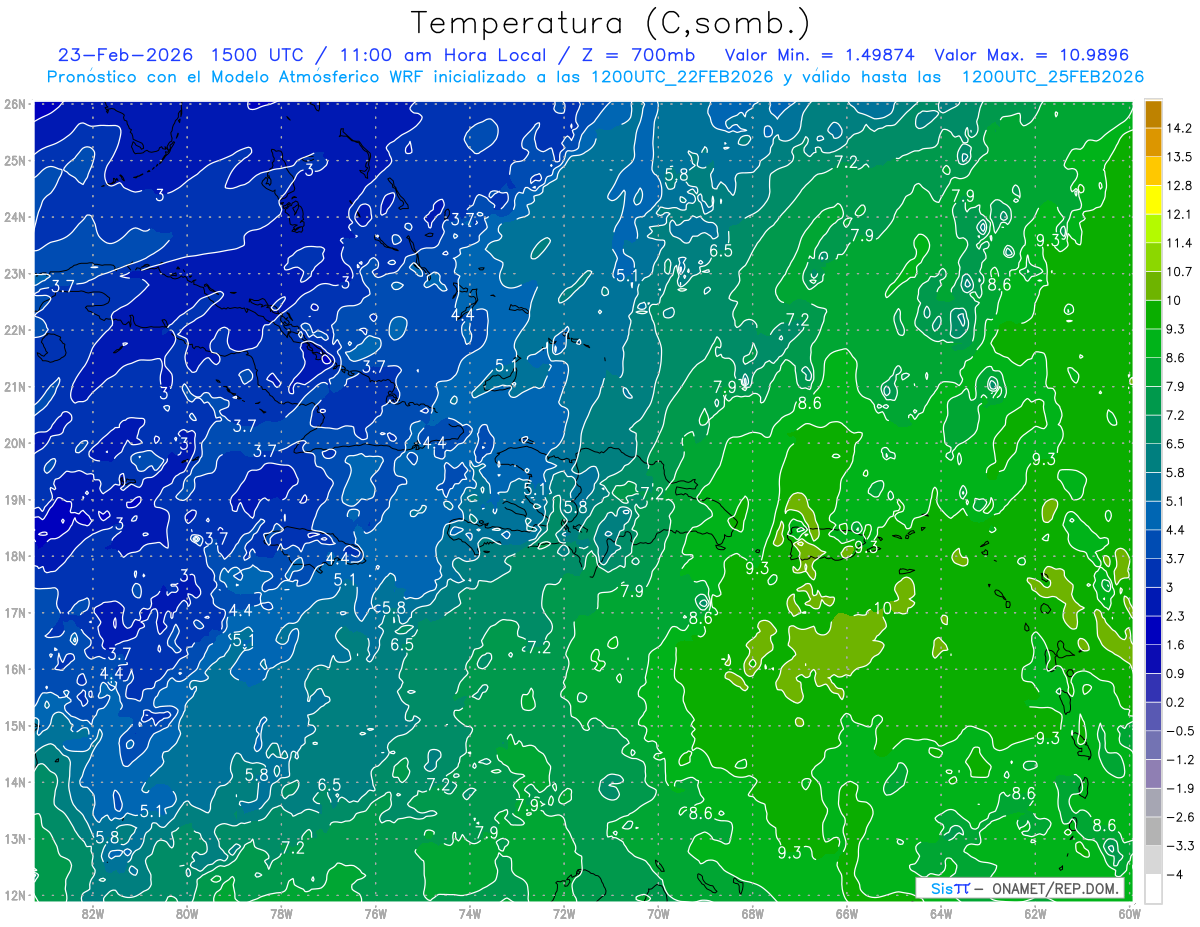Click the "14.2" color scale value
The width and height of the screenshot is (1200, 927).
[1179, 128]
